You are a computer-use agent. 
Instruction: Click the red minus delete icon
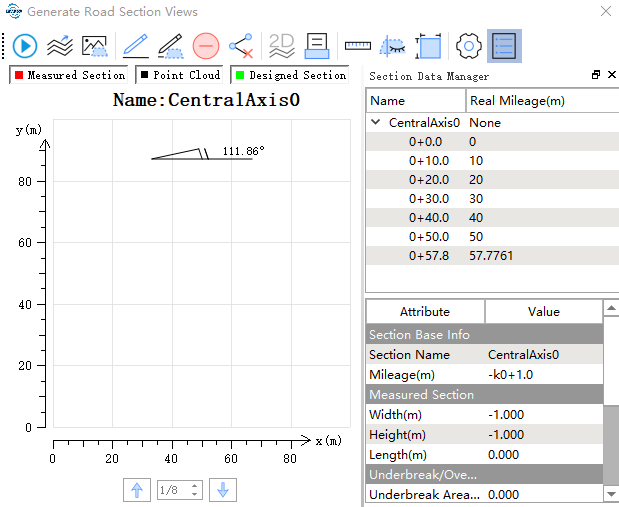pos(206,46)
